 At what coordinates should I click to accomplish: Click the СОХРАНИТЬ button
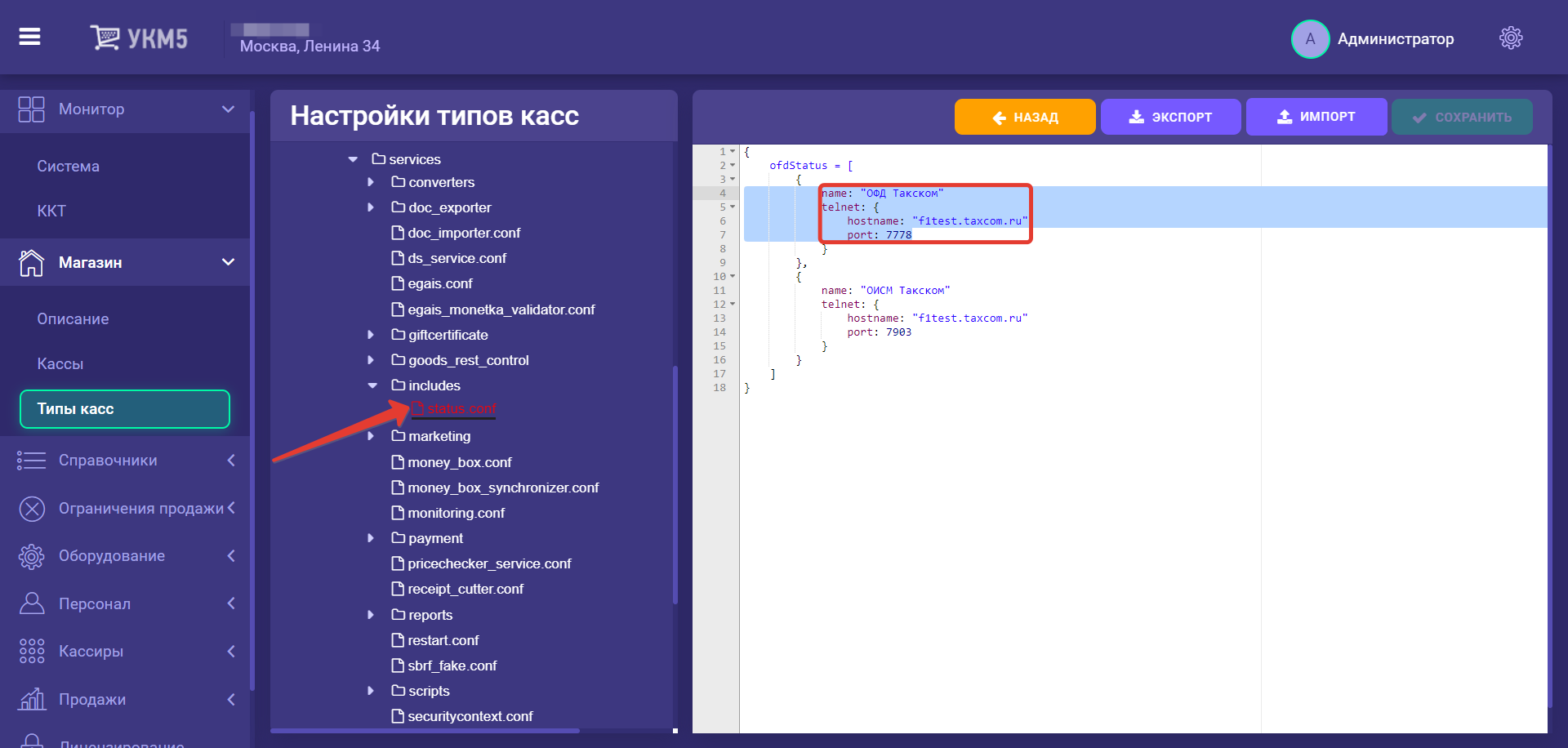coord(1462,117)
